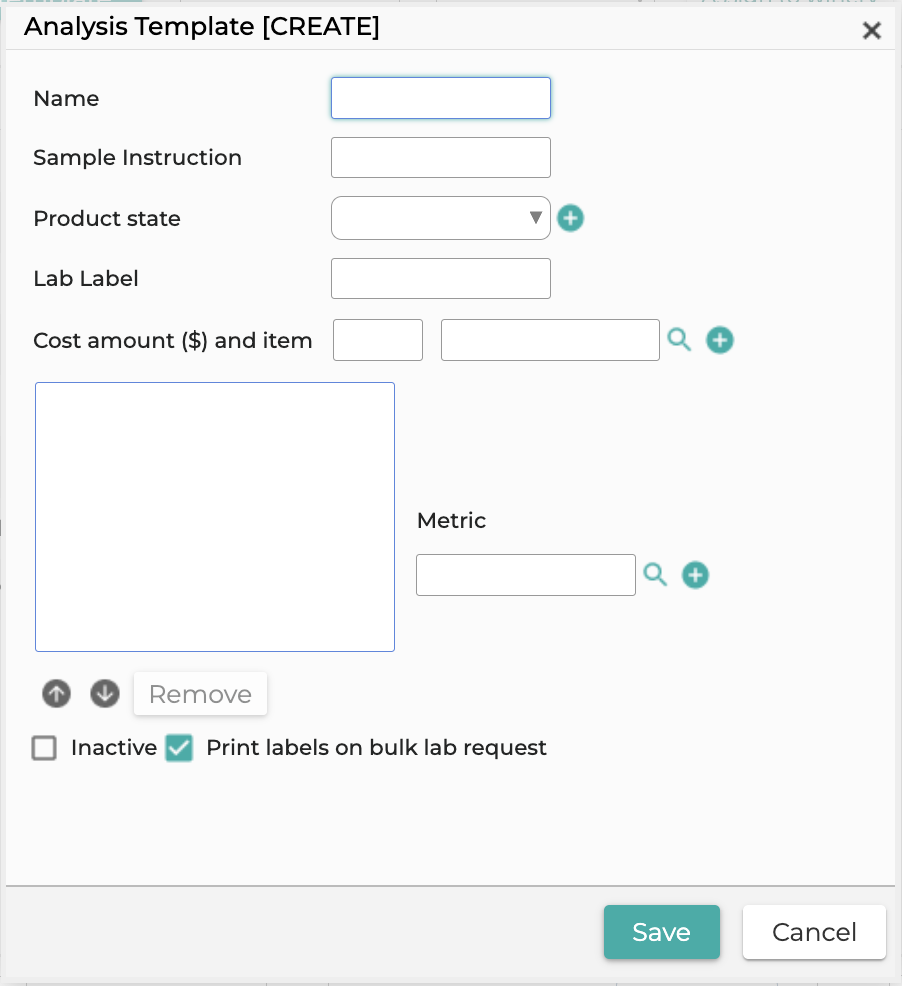Tick the Inactive checkbox
This screenshot has width=902, height=986.
44,748
